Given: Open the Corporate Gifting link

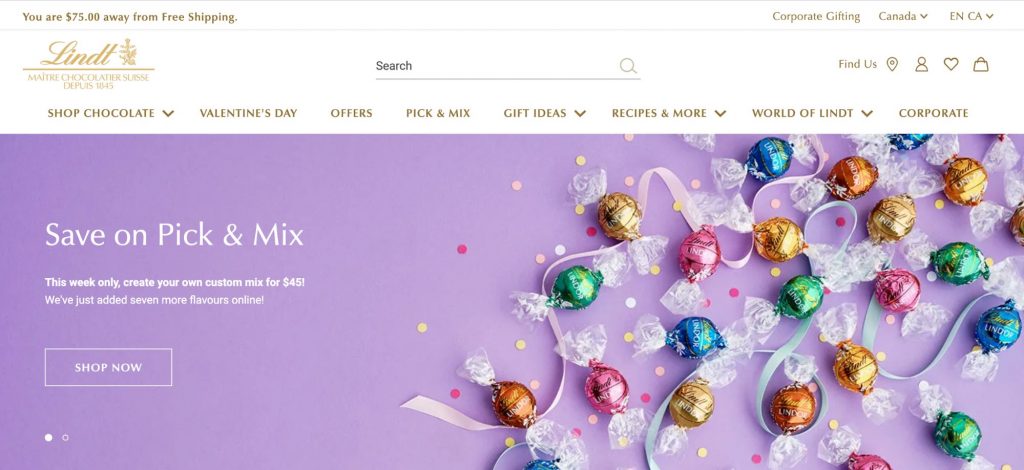Looking at the screenshot, I should (x=816, y=16).
